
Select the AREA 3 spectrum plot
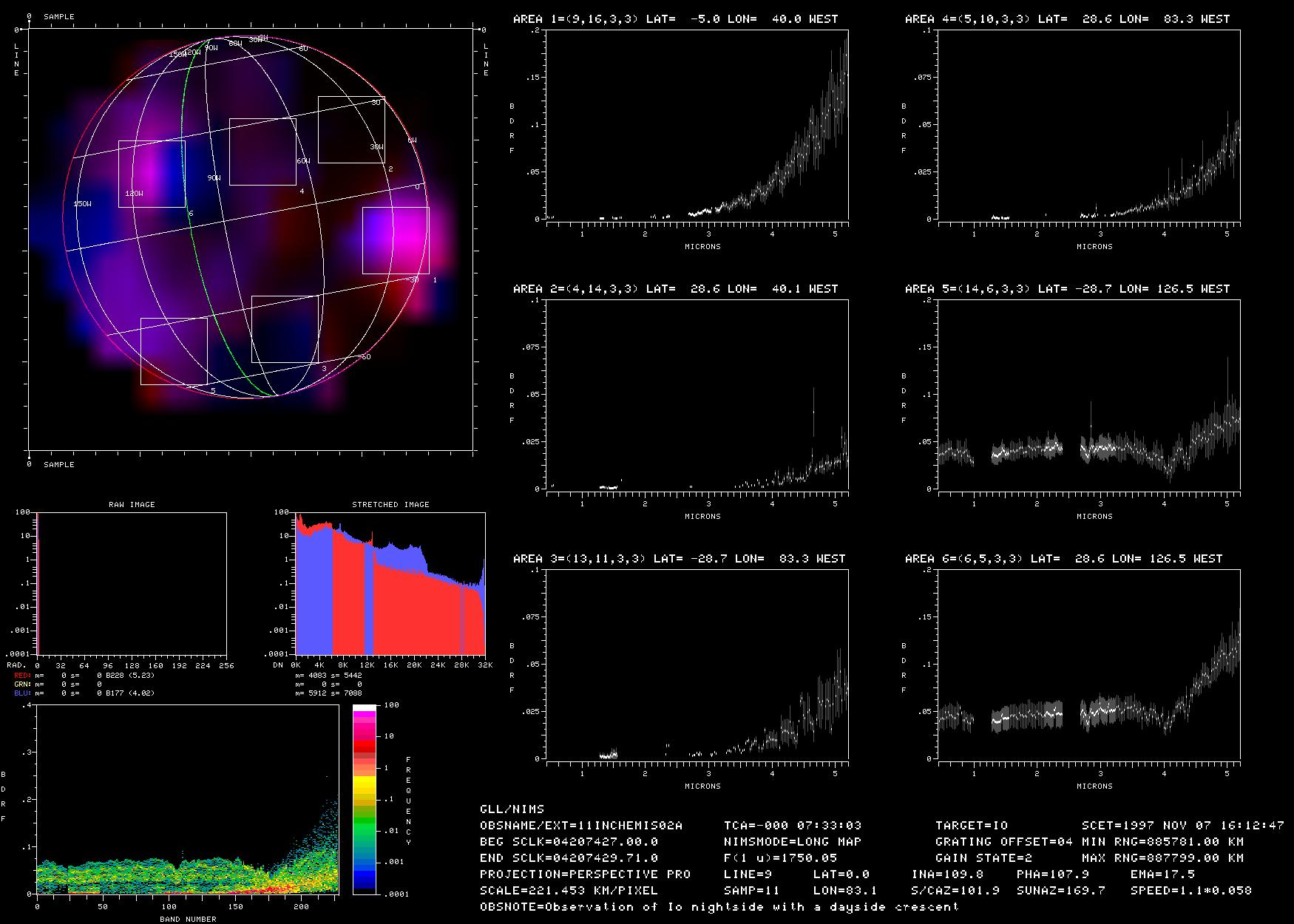click(697, 665)
